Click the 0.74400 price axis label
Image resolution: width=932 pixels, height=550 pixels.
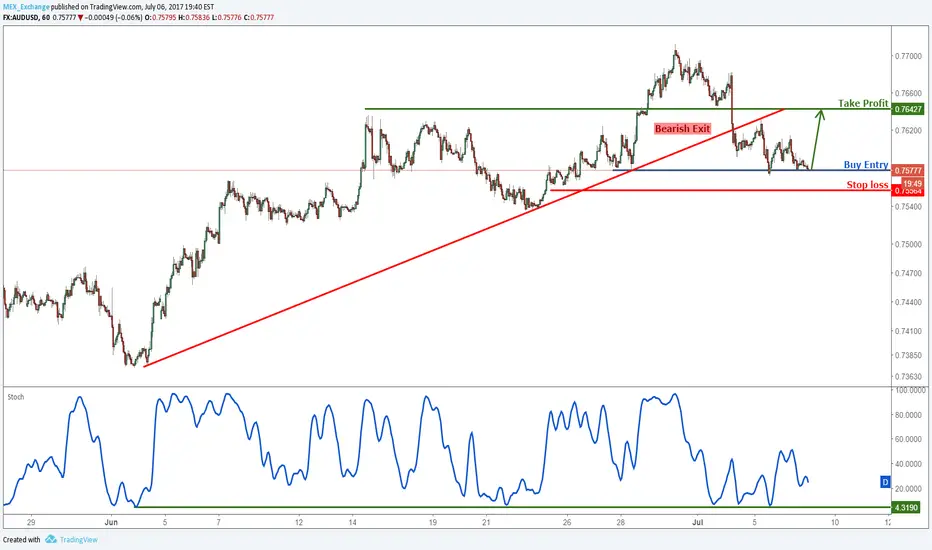click(x=908, y=303)
